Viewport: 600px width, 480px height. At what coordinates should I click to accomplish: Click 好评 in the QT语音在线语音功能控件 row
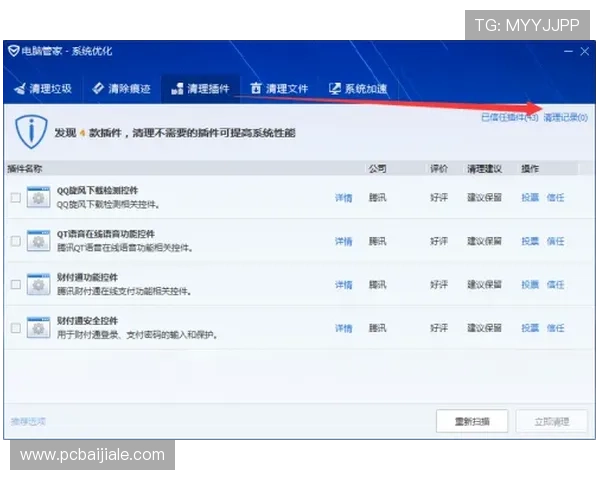(x=439, y=241)
